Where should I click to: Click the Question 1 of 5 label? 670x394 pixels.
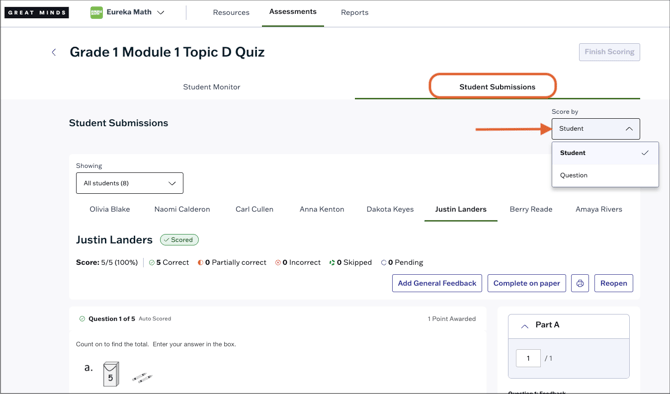[x=112, y=319]
